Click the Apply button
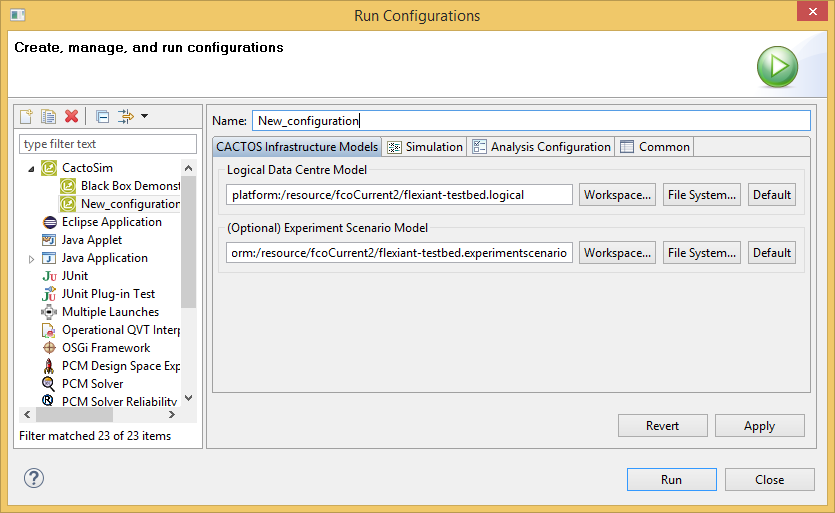 pos(759,426)
